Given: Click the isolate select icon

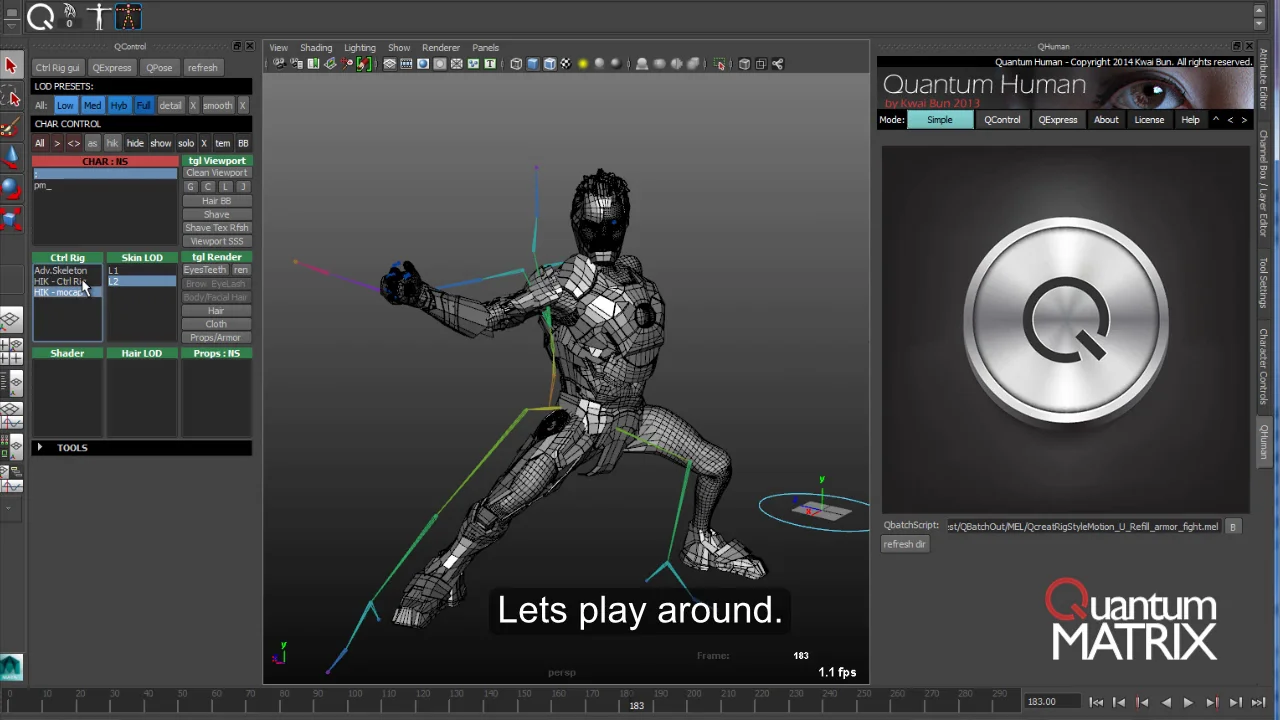Looking at the screenshot, I should click(x=719, y=64).
